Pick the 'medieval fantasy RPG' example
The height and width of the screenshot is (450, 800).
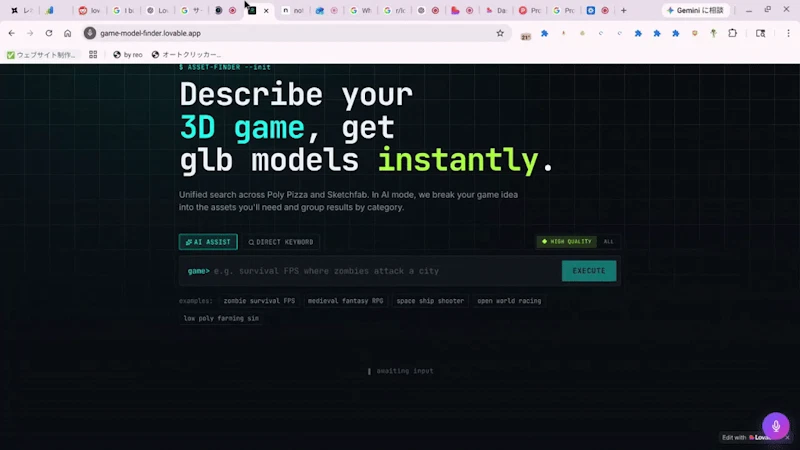(x=345, y=301)
